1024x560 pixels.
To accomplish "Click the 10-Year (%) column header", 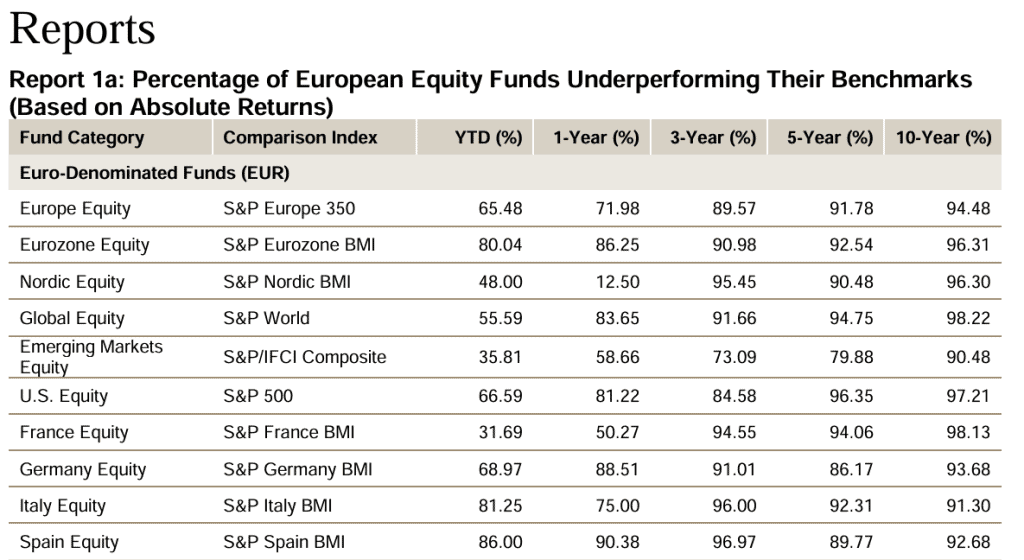I will (x=943, y=138).
